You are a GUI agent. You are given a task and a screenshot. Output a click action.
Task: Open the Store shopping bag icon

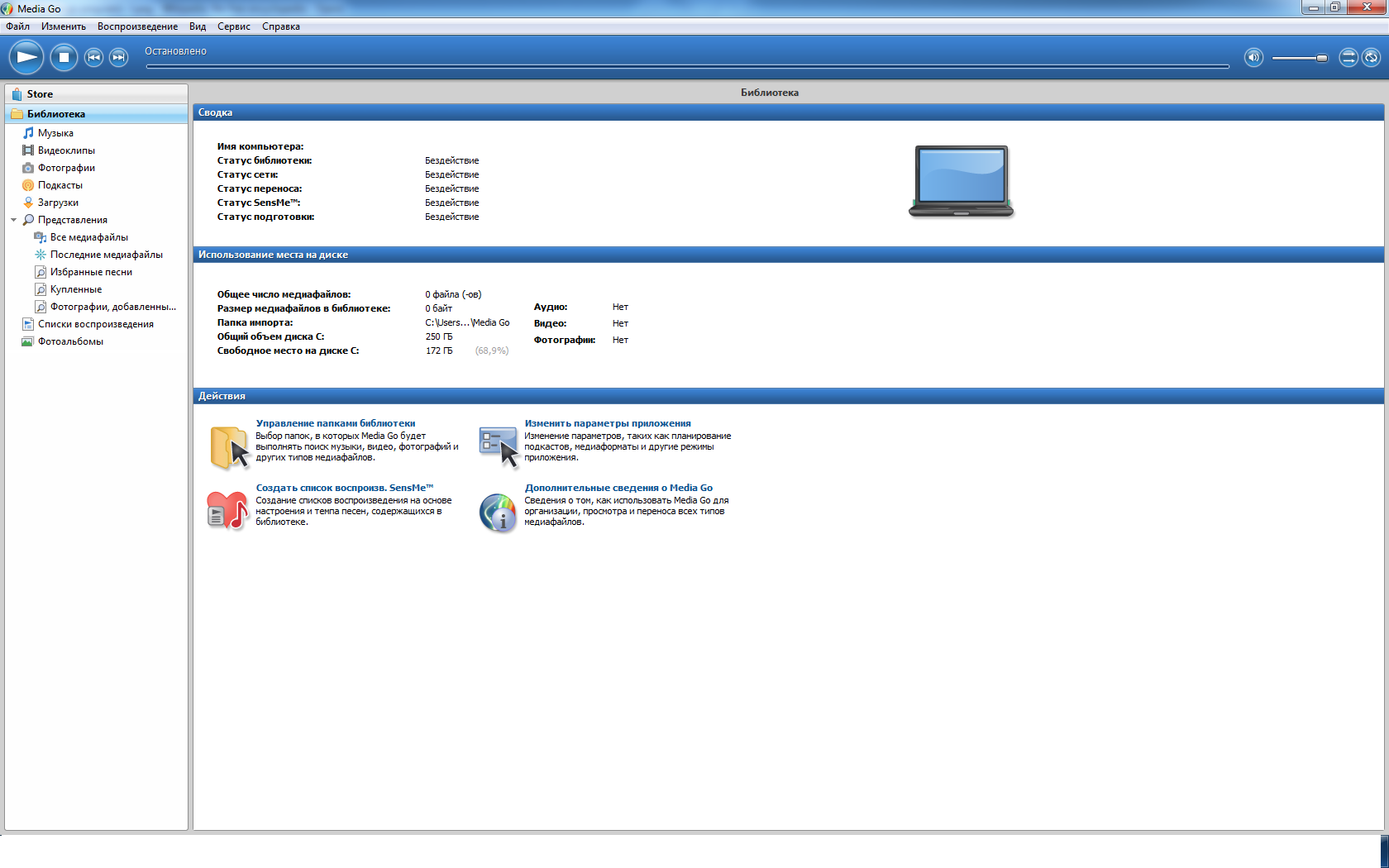click(17, 94)
